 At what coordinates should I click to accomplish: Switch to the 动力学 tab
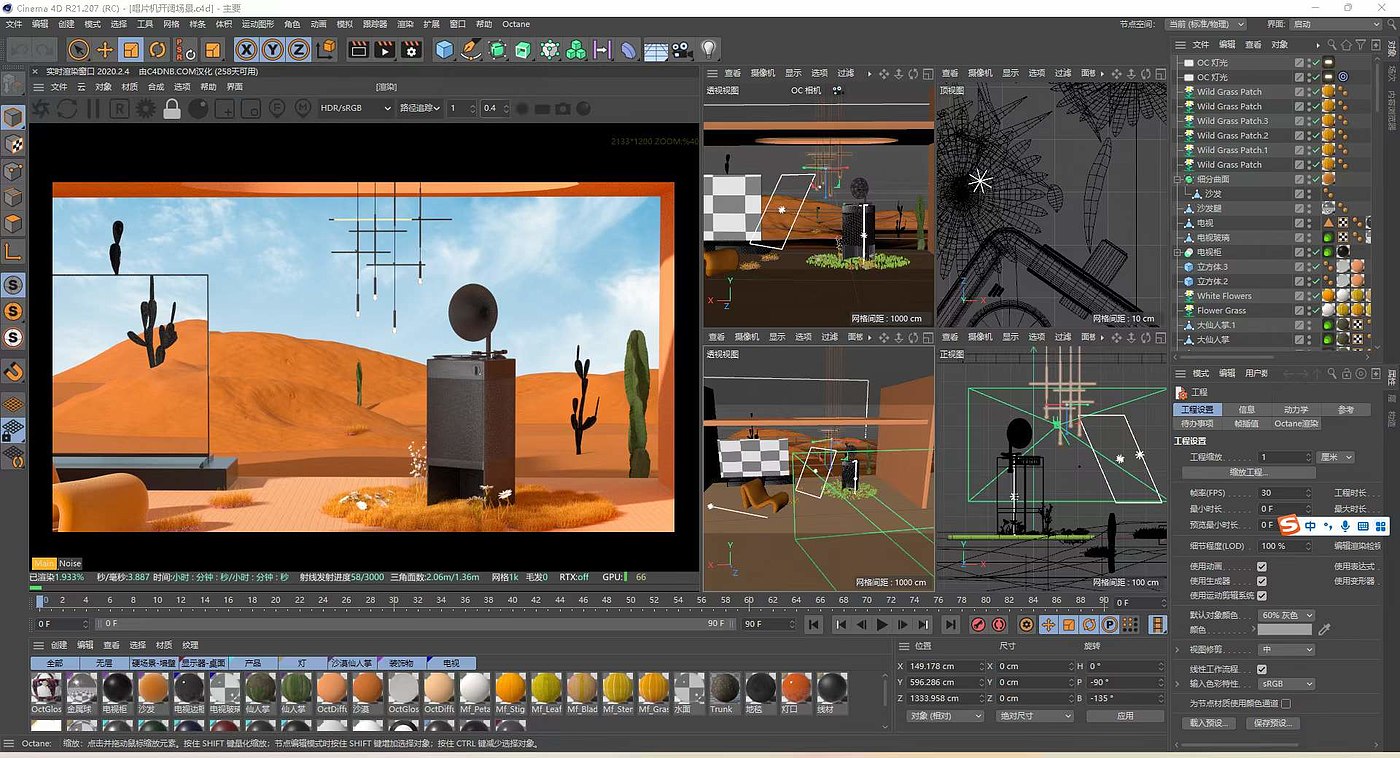point(1295,409)
